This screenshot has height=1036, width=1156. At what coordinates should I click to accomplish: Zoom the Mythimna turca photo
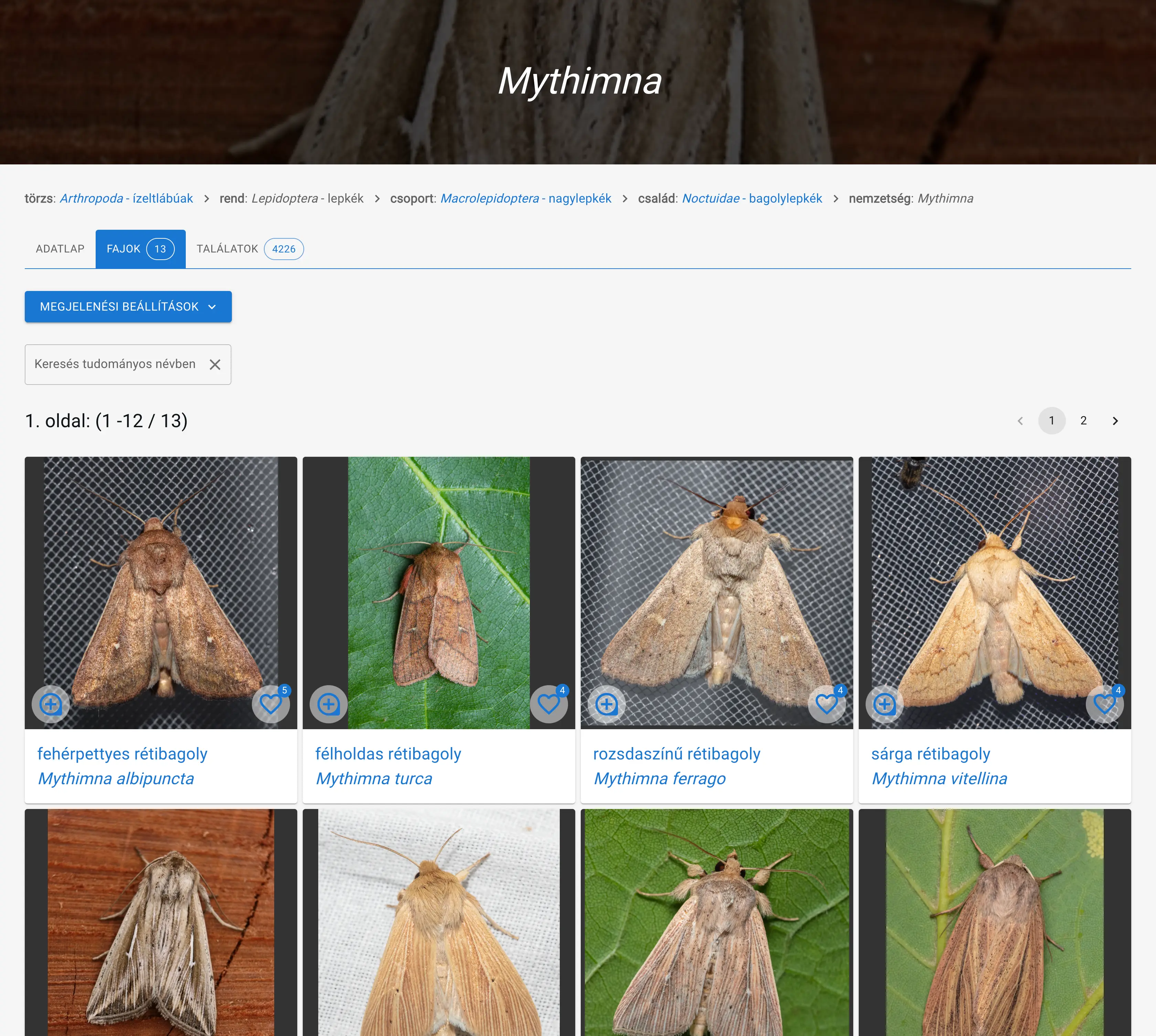coord(329,704)
